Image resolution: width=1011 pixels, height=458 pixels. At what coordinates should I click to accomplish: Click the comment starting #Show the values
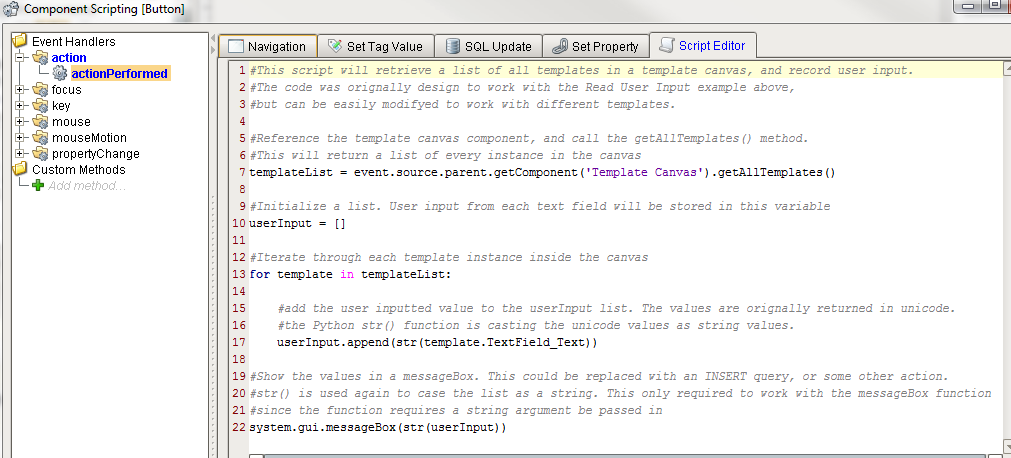pos(599,376)
